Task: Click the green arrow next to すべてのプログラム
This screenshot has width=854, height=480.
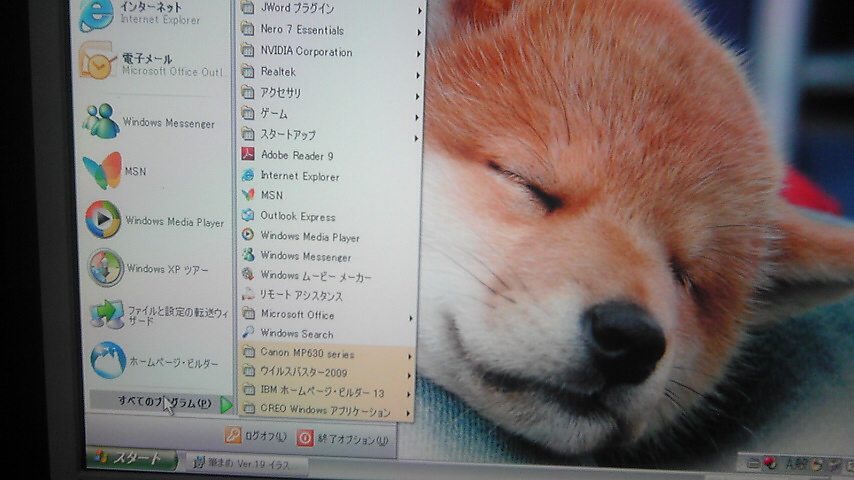Action: click(x=226, y=404)
